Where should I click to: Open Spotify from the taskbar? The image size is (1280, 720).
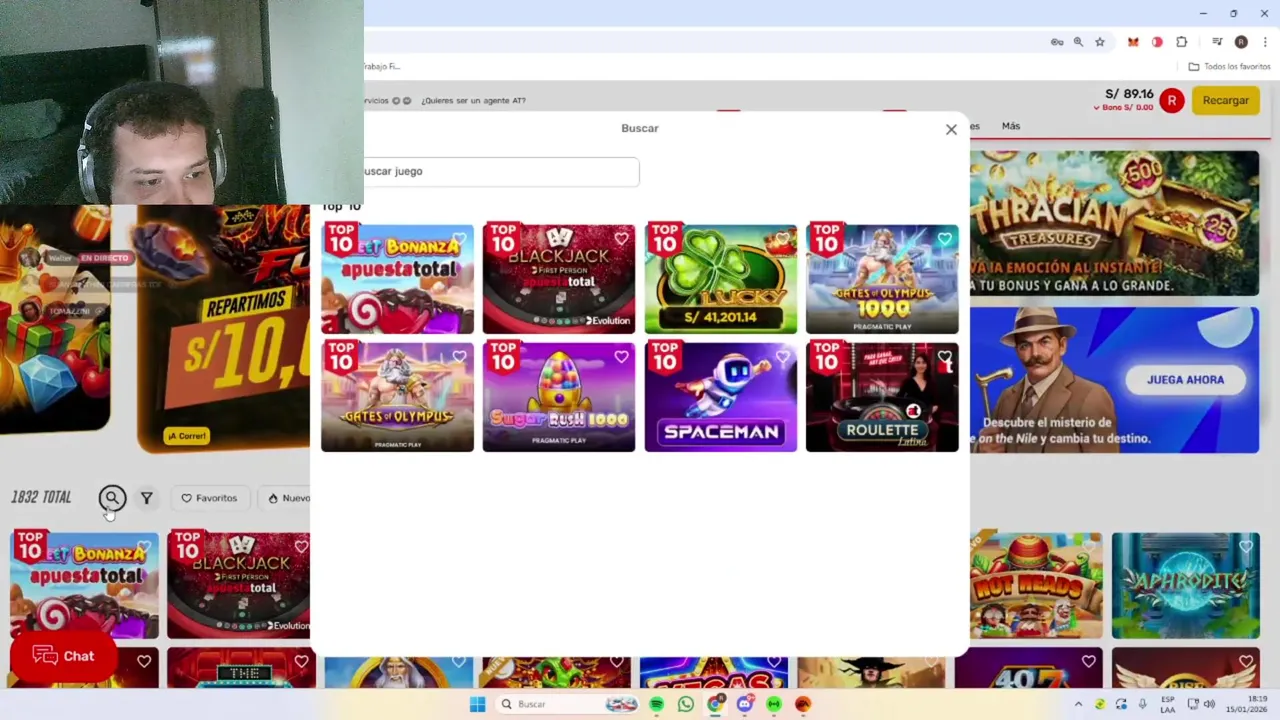pyautogui.click(x=656, y=704)
